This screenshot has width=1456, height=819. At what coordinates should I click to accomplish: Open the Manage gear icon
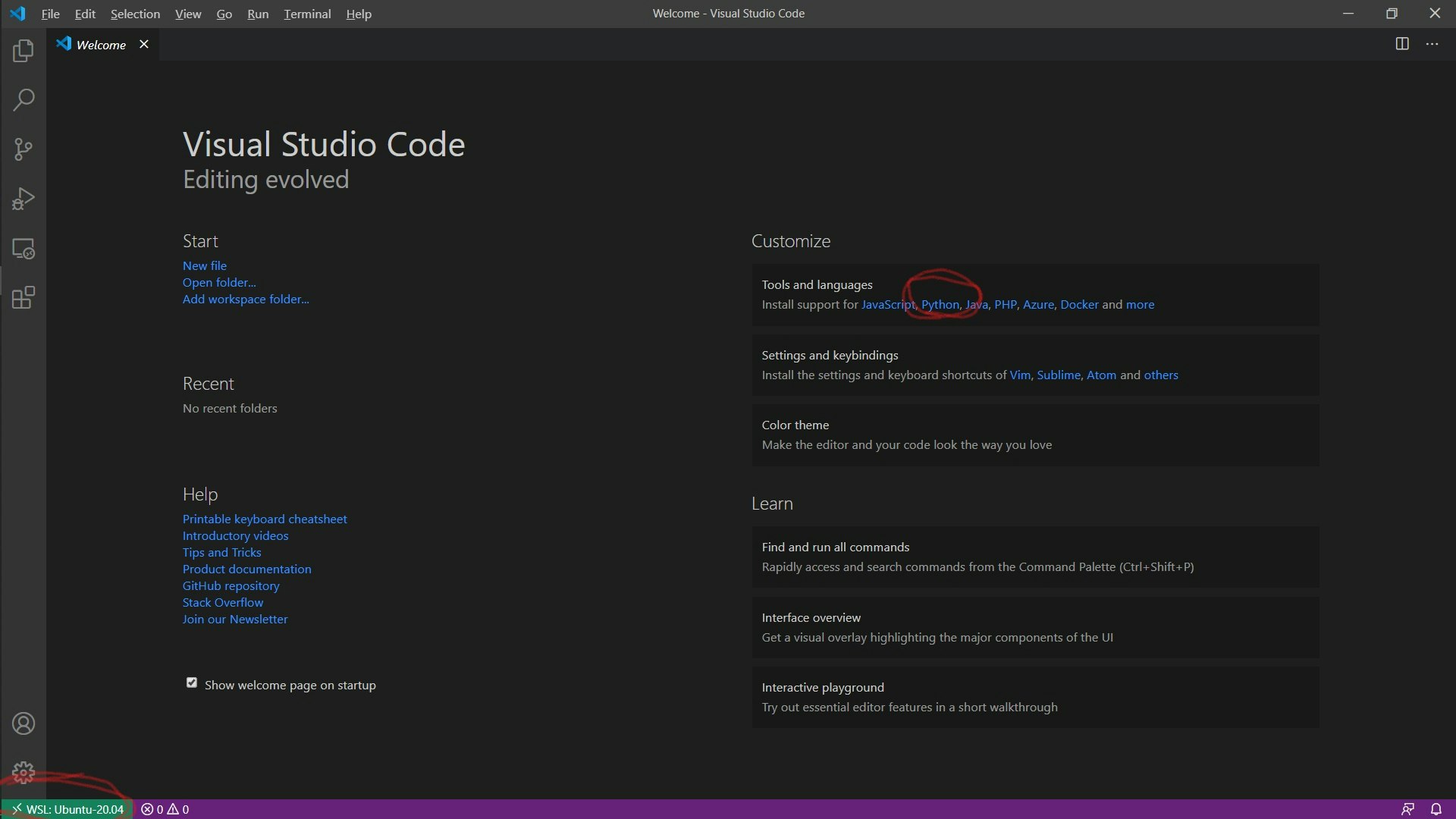tap(24, 773)
